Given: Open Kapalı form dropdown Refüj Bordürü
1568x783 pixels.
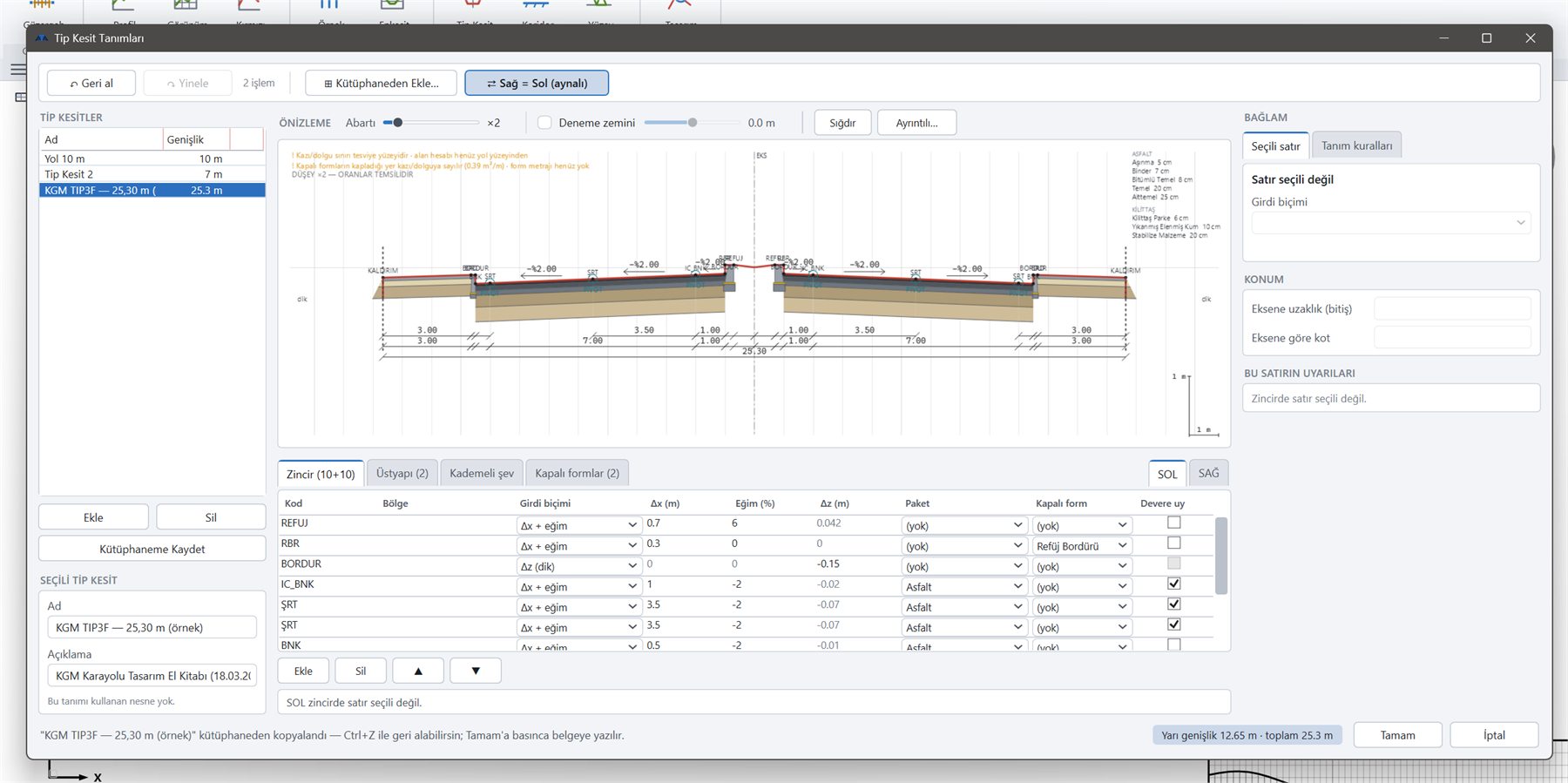Looking at the screenshot, I should (x=1081, y=546).
